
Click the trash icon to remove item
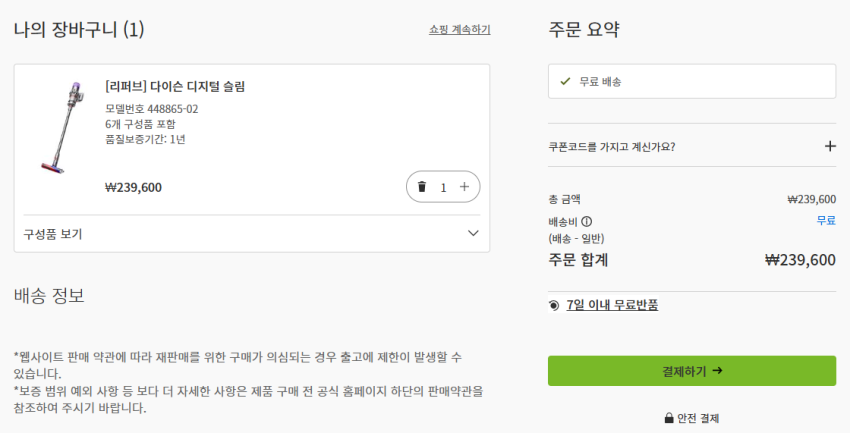pyautogui.click(x=422, y=187)
